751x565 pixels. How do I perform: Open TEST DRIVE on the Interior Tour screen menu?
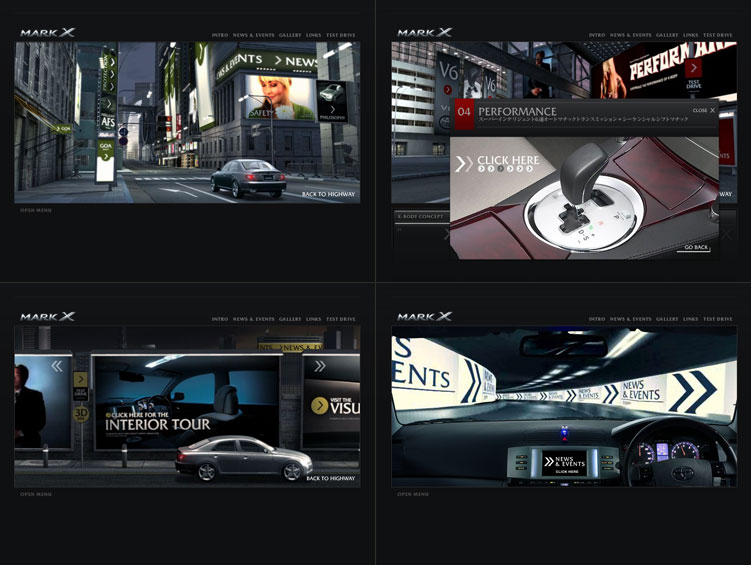[x=341, y=319]
